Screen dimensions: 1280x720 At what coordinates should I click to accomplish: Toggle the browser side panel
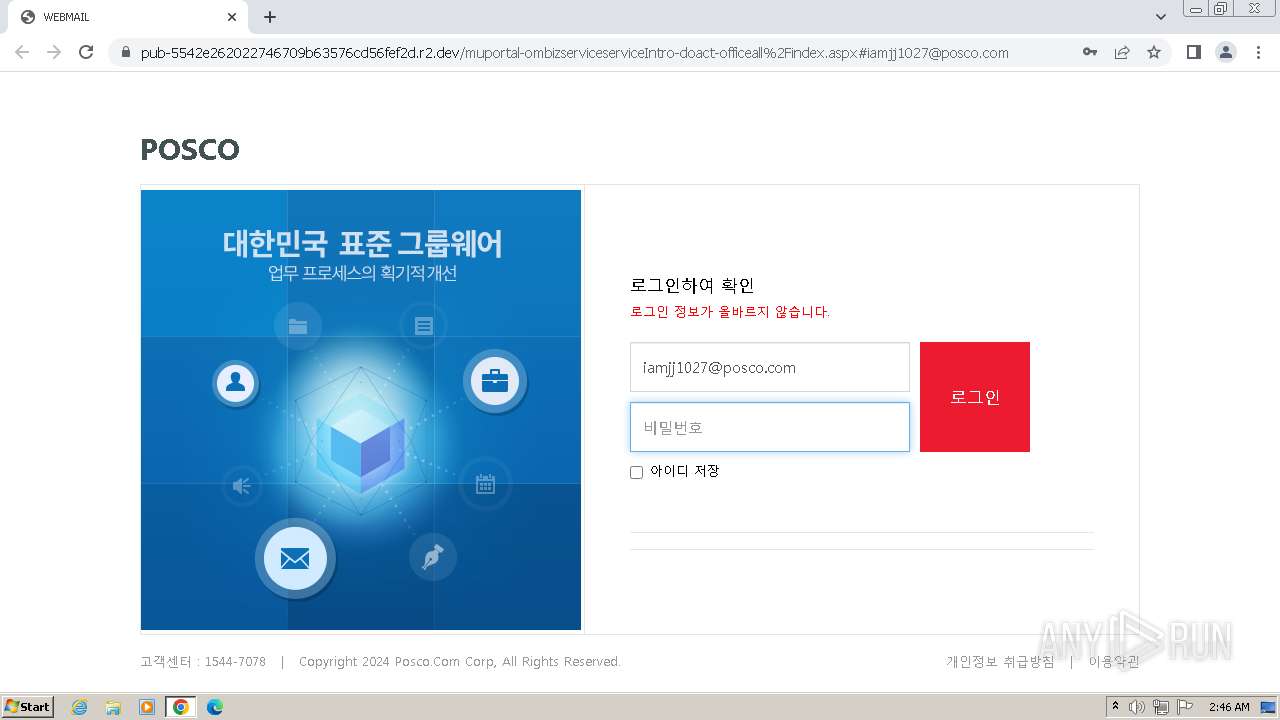click(1194, 52)
